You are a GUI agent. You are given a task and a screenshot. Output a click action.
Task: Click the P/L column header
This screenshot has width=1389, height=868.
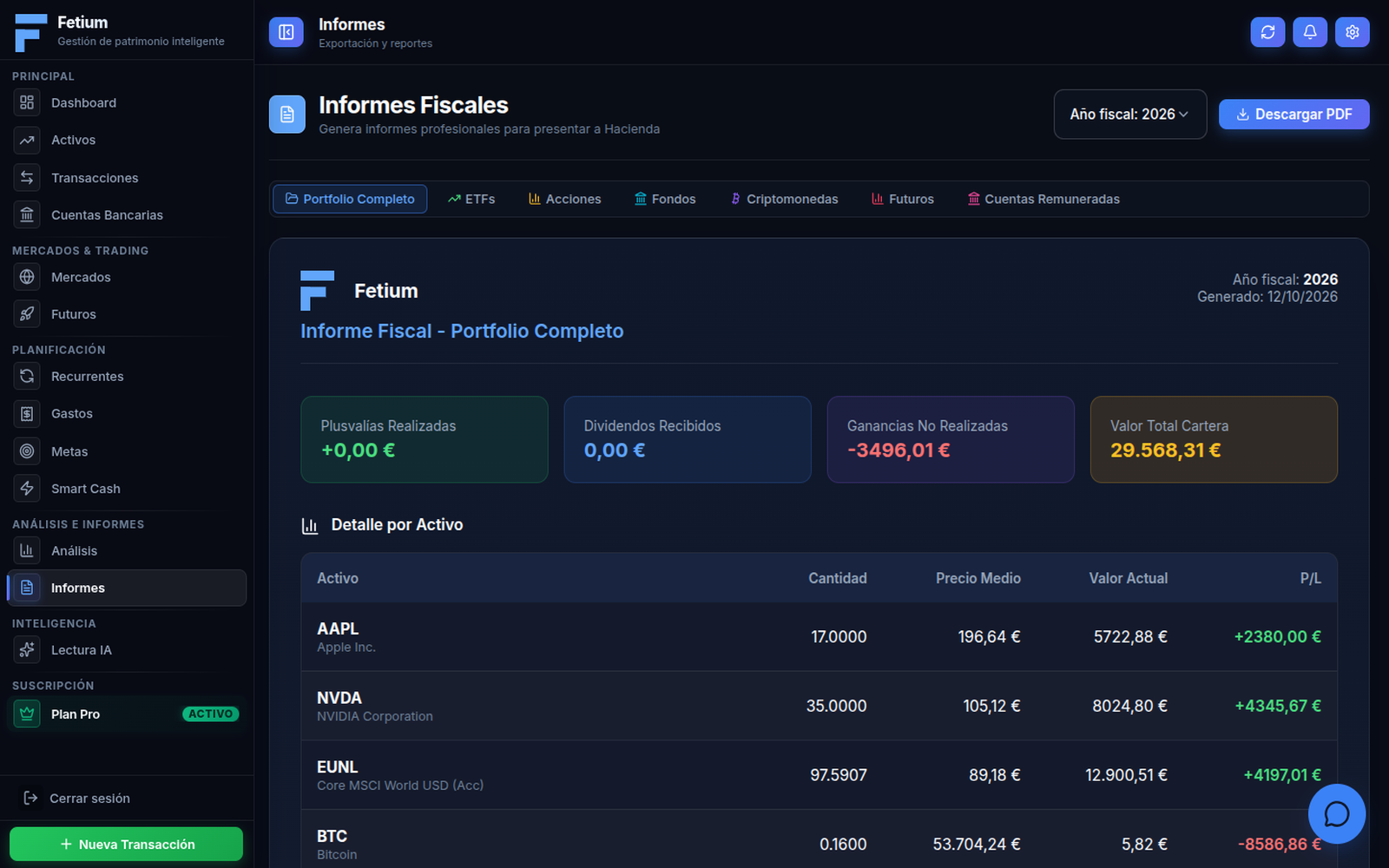click(1310, 578)
